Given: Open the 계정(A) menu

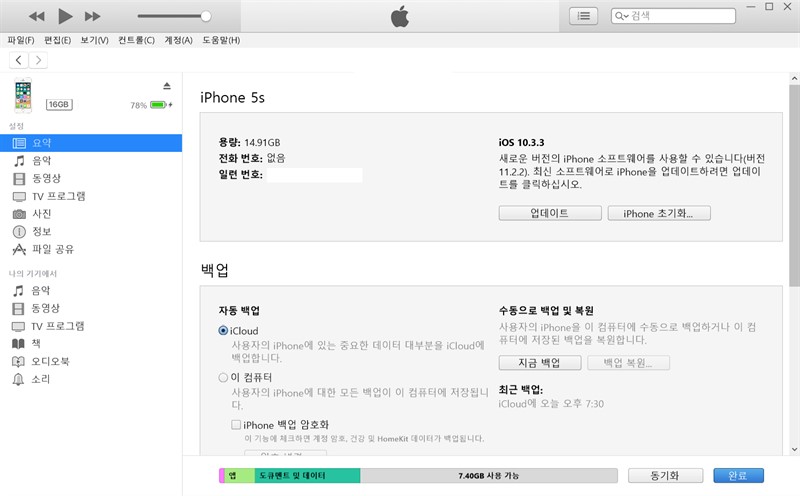Looking at the screenshot, I should 178,40.
